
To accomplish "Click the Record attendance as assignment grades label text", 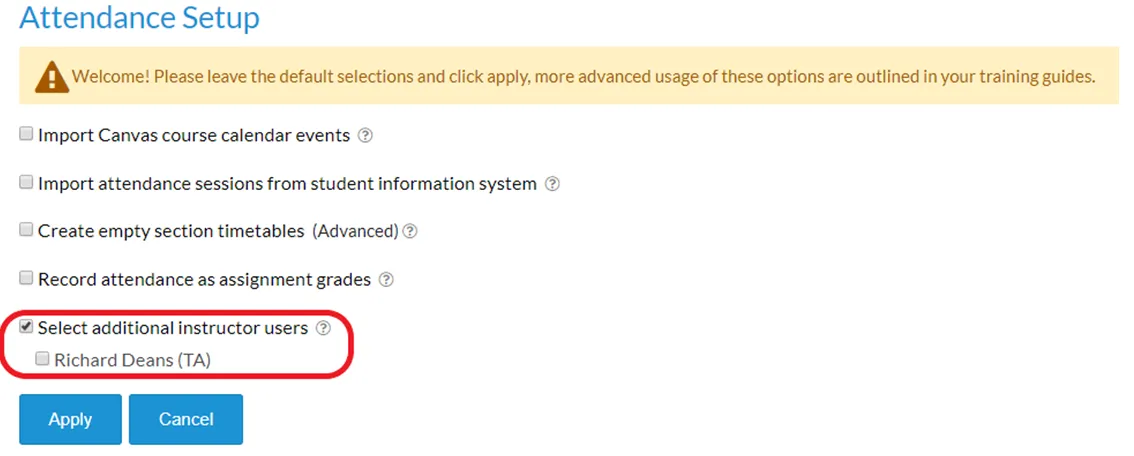I will tap(205, 280).
